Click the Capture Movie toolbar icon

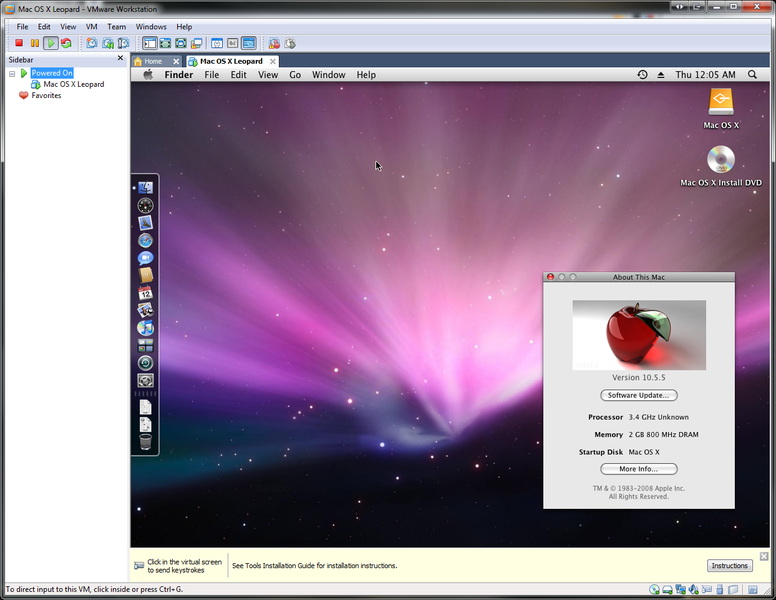point(274,43)
